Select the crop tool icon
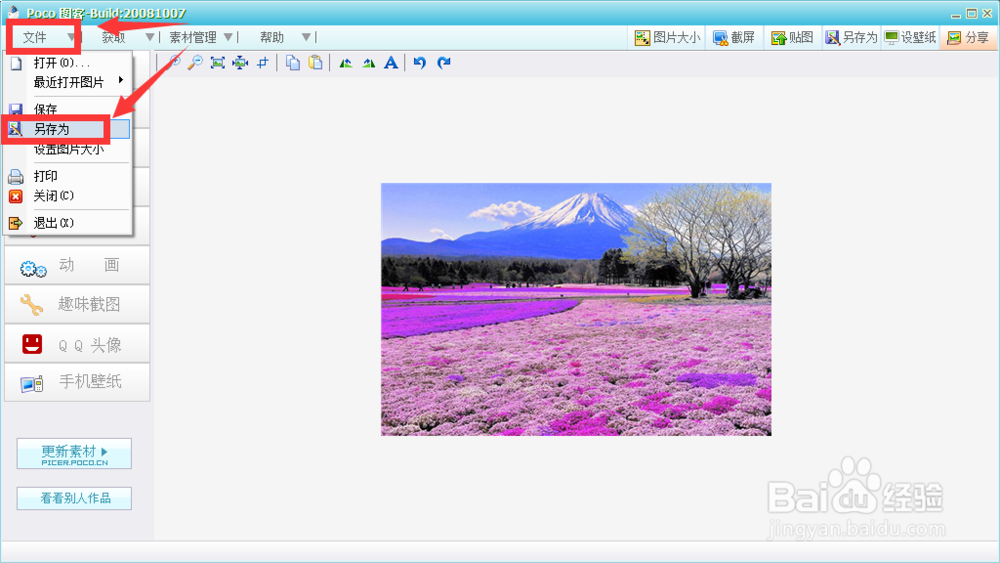The height and width of the screenshot is (563, 1000). (262, 62)
